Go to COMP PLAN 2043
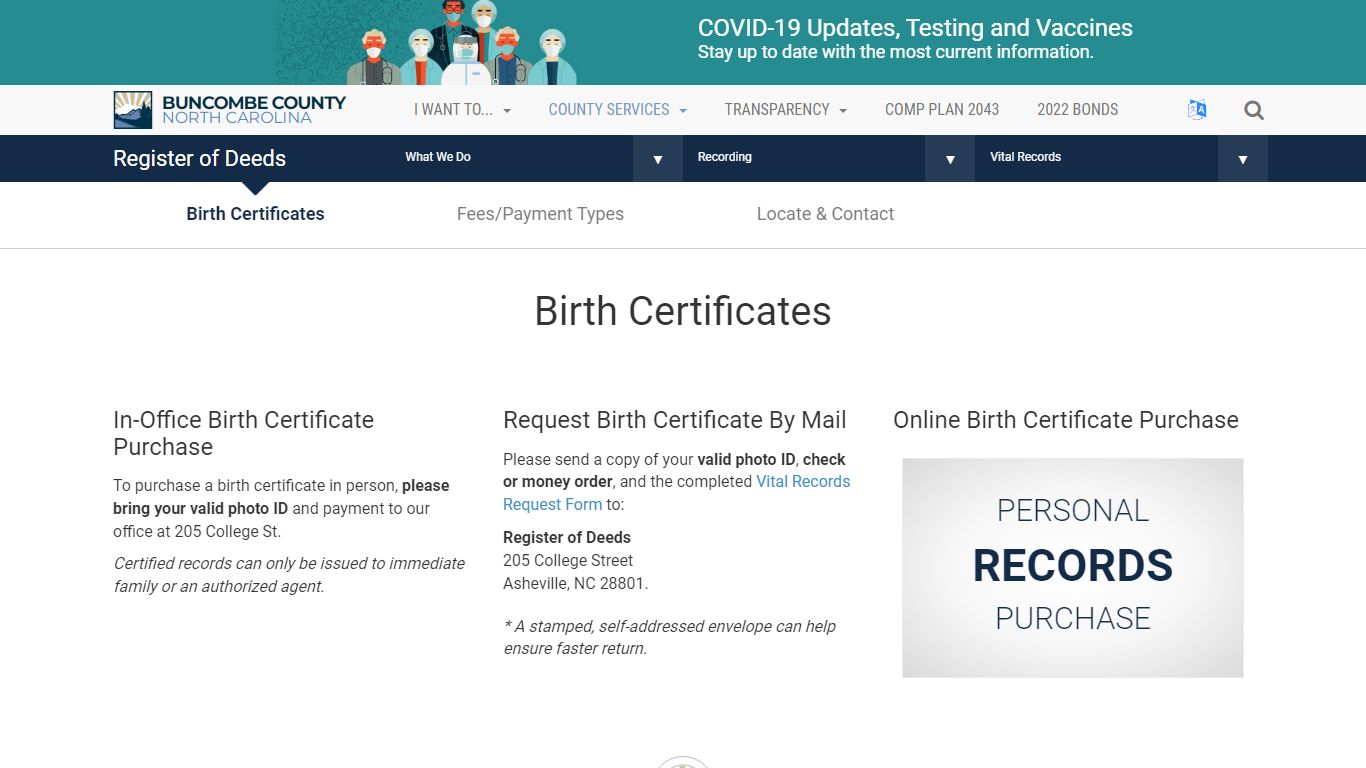 (x=942, y=110)
